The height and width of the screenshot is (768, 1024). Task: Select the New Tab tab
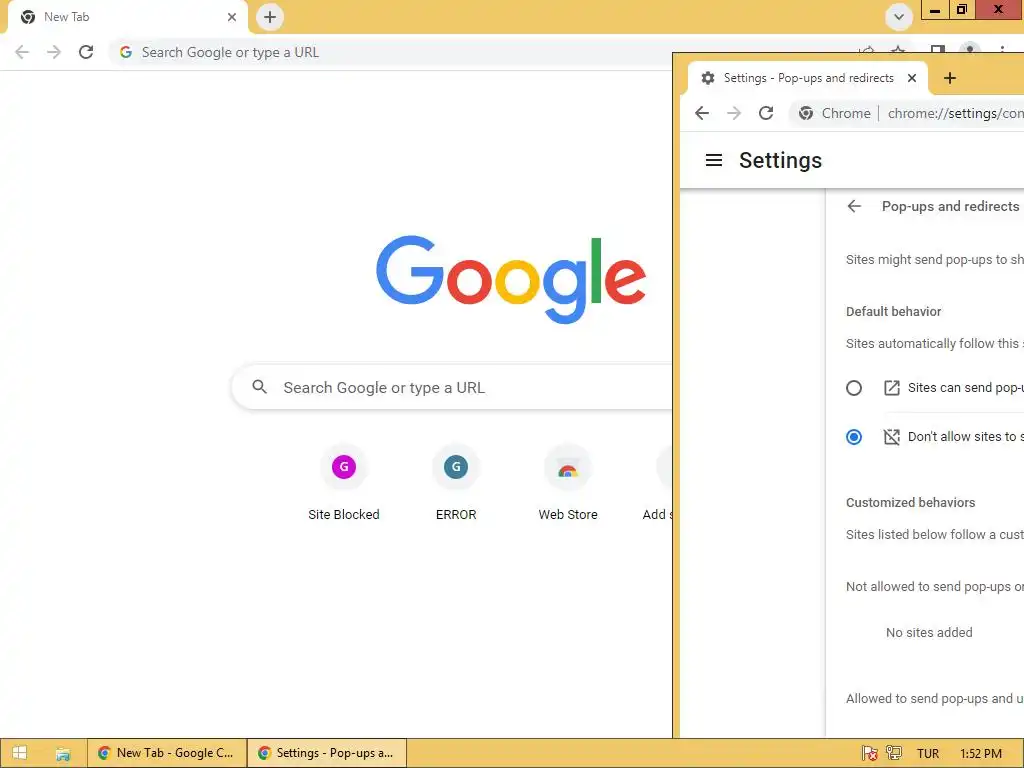click(128, 17)
